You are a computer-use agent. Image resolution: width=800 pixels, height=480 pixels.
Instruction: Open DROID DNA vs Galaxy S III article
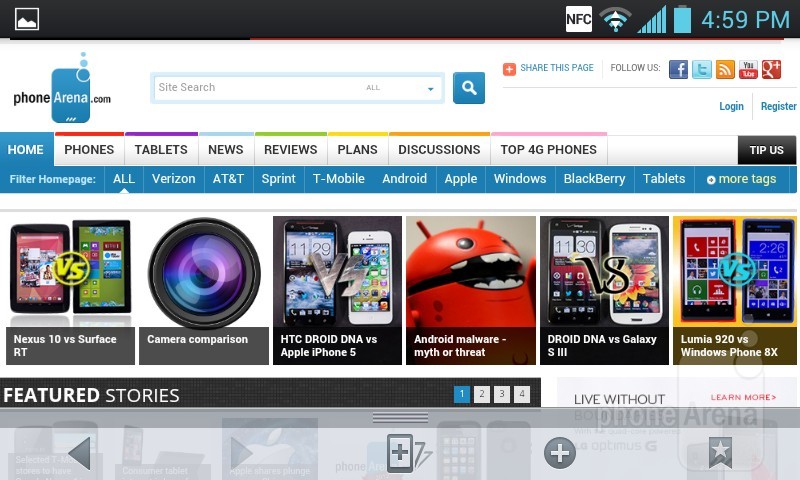[604, 291]
